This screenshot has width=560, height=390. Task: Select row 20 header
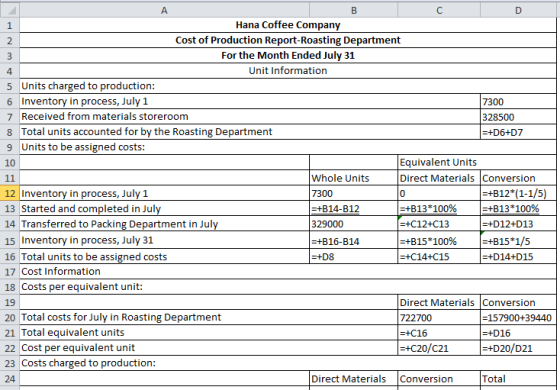[x=10, y=317]
